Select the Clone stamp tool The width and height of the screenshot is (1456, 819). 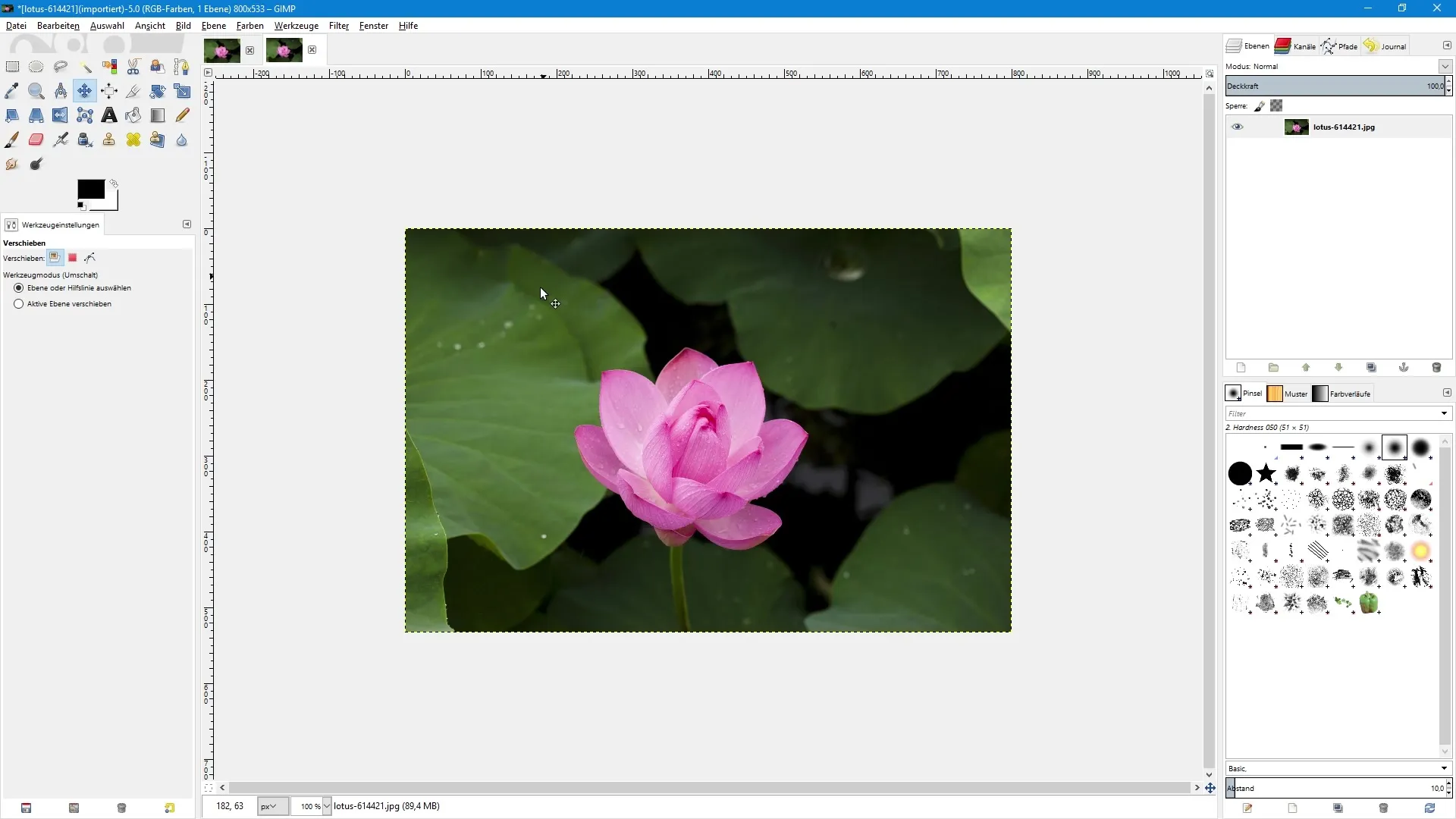click(x=109, y=140)
